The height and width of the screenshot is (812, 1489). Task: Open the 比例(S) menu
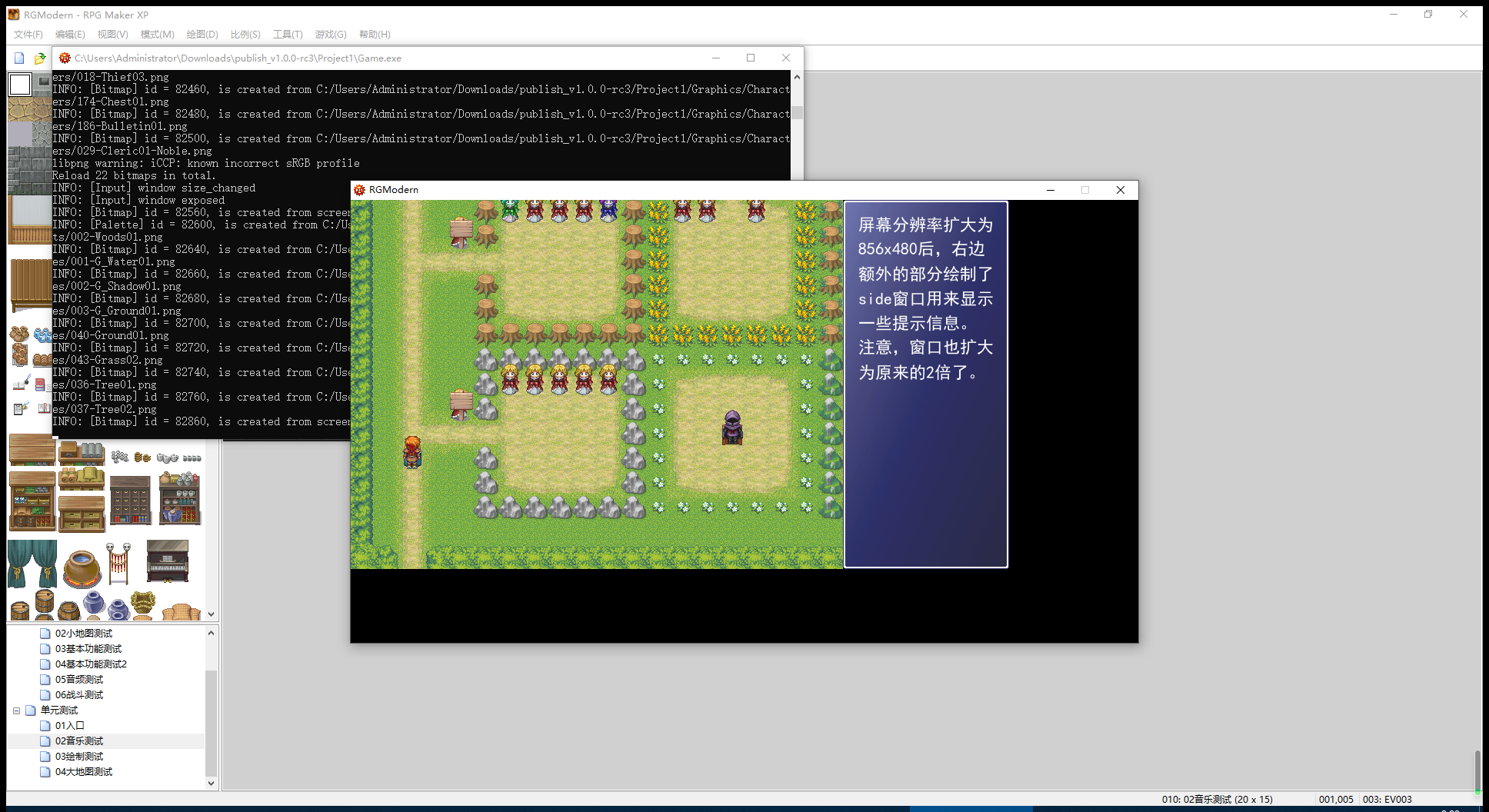[x=245, y=35]
